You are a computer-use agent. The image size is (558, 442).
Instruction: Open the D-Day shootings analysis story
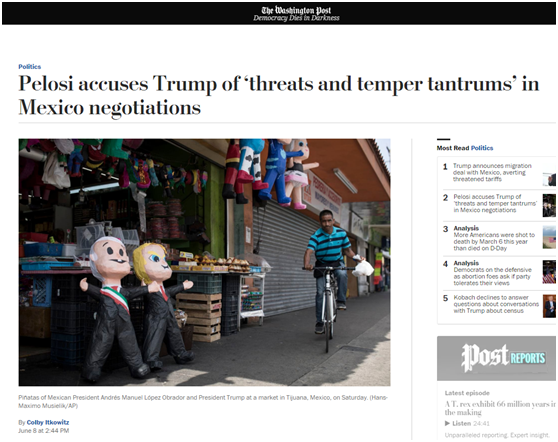click(494, 238)
